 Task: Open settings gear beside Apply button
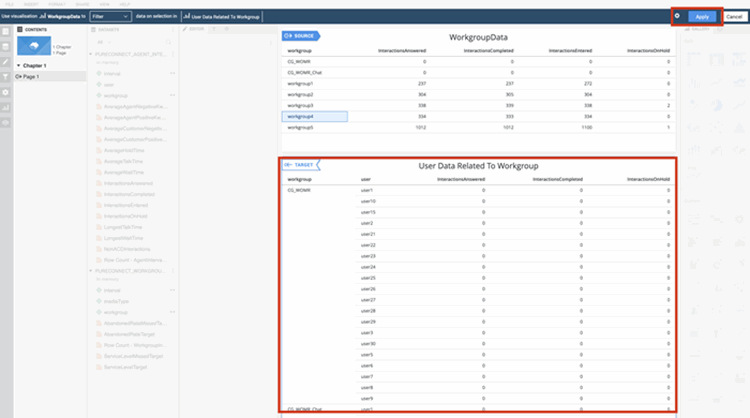point(677,16)
